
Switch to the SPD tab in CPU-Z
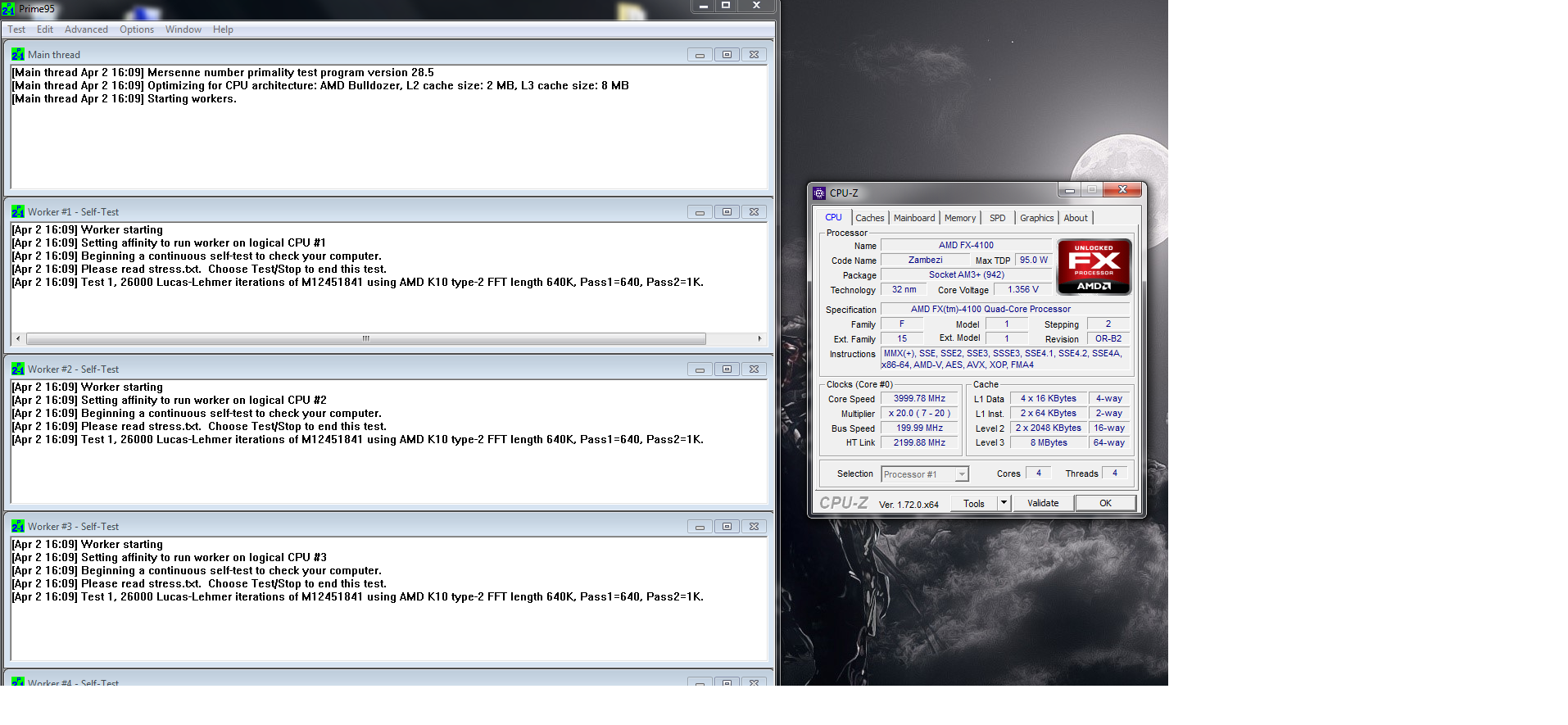pyautogui.click(x=997, y=218)
